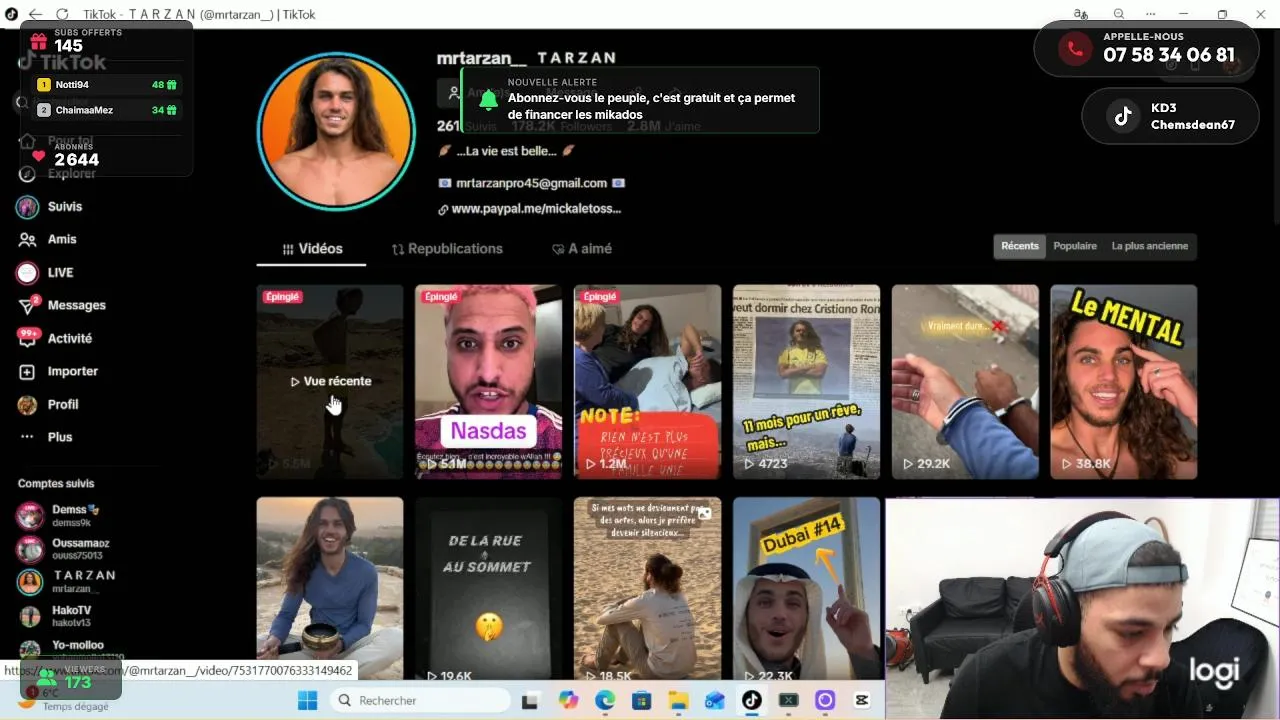The height and width of the screenshot is (720, 1280).
Task: Switch to the A aimé tab
Action: point(582,249)
